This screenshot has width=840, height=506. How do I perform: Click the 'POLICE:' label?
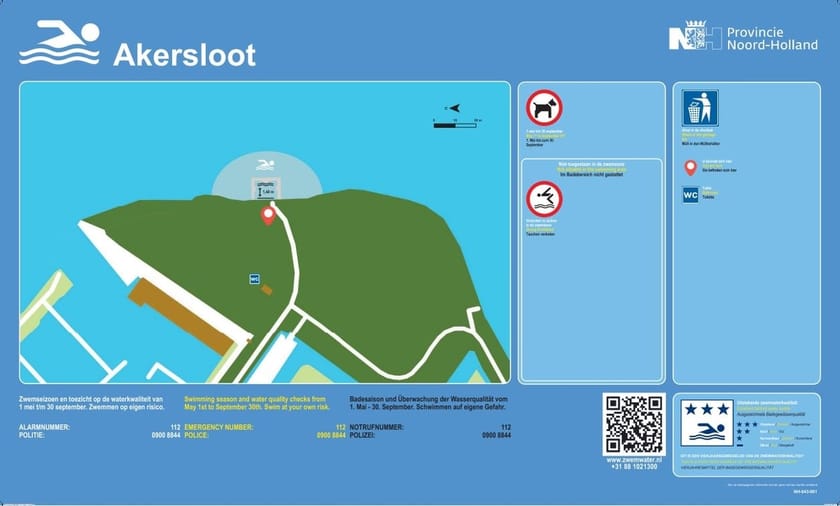pyautogui.click(x=197, y=435)
